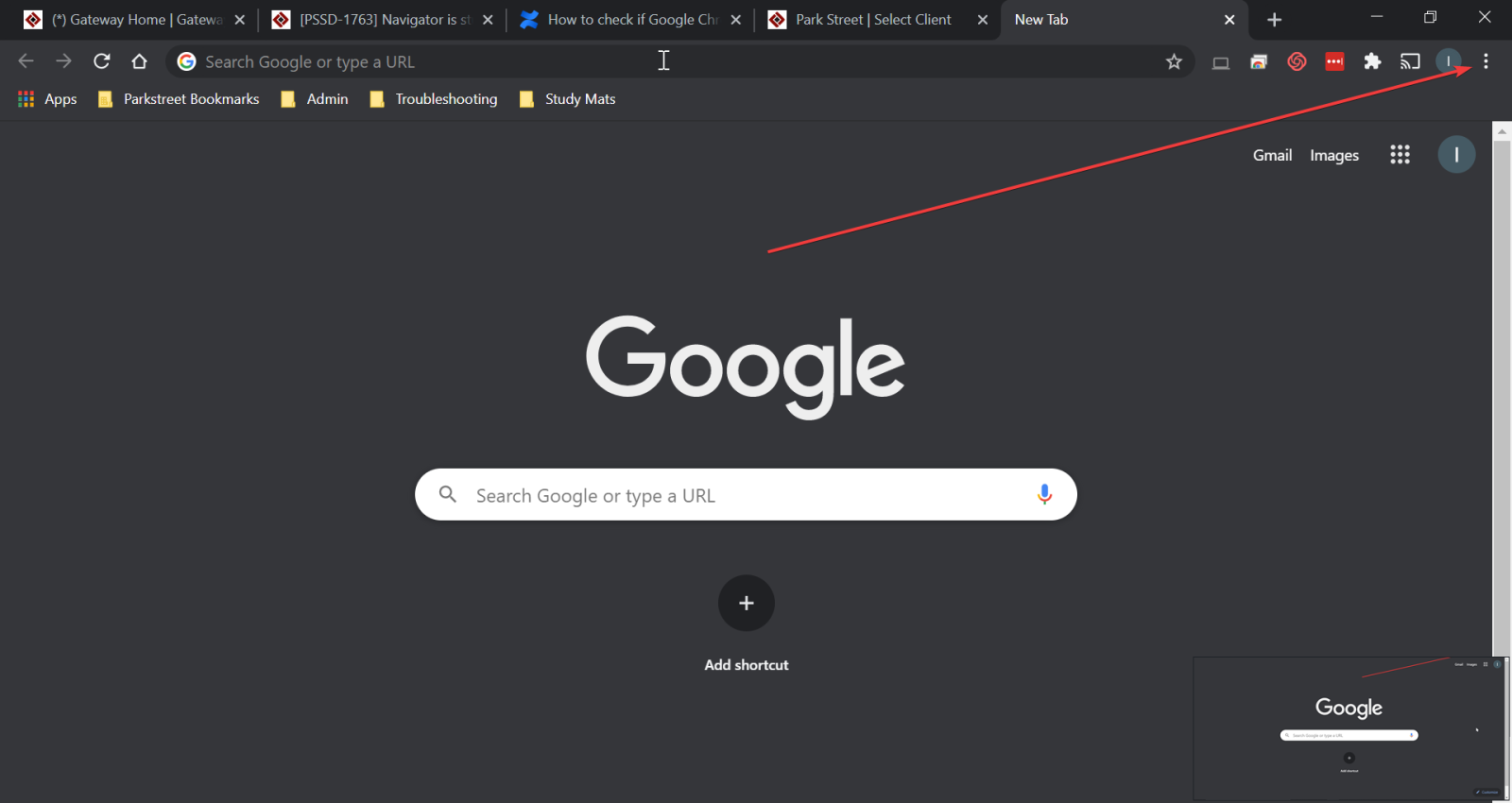
Task: Switch to the Gateway Home tab
Action: 134,20
